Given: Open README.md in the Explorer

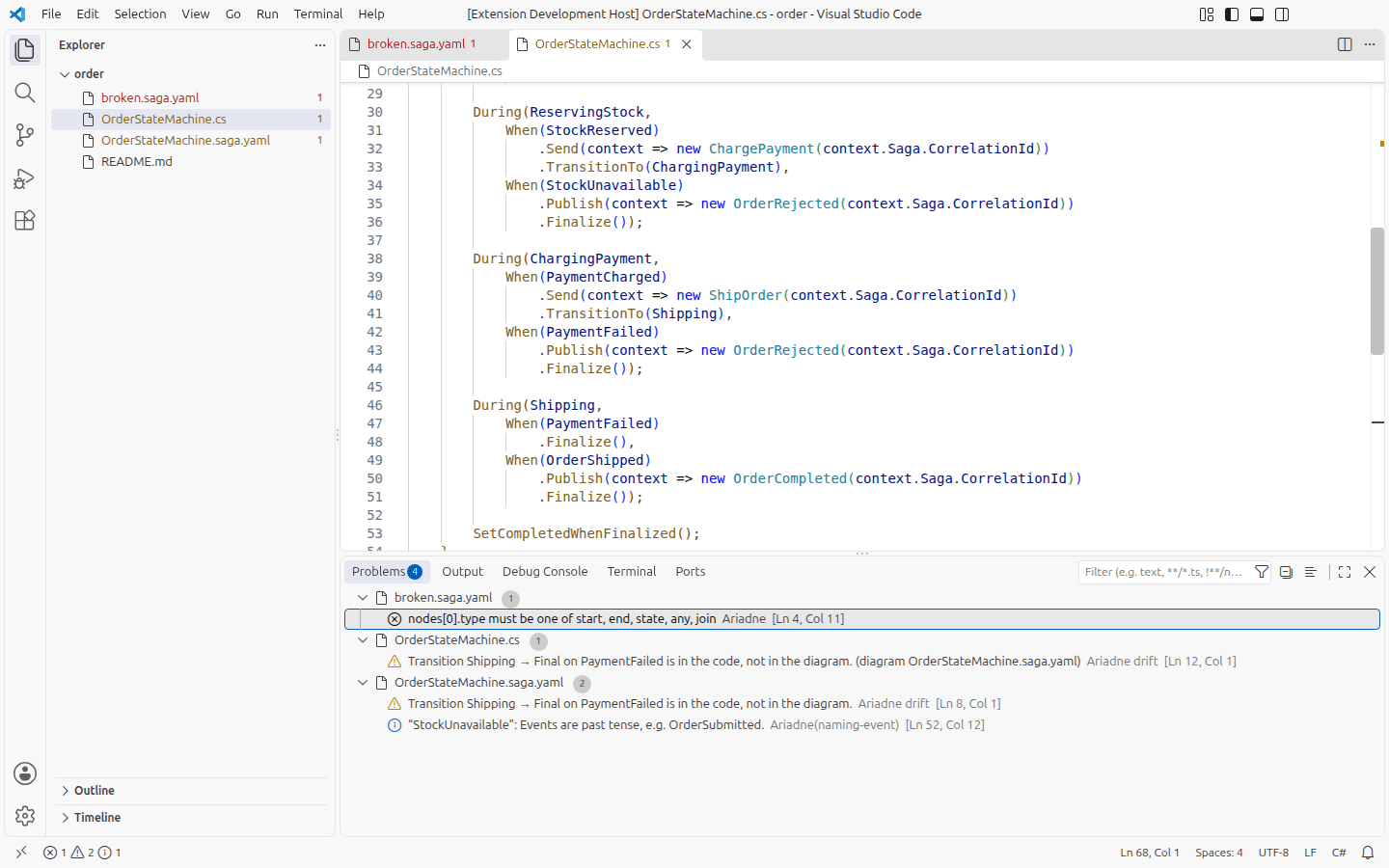Looking at the screenshot, I should [x=191, y=162].
